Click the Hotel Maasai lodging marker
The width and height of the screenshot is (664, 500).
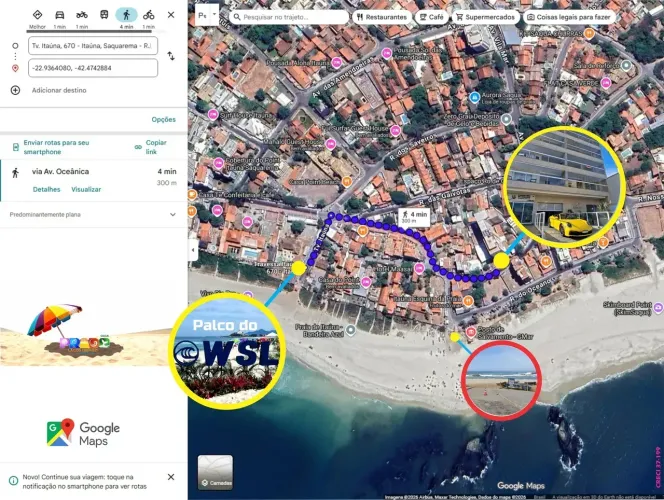[419, 268]
